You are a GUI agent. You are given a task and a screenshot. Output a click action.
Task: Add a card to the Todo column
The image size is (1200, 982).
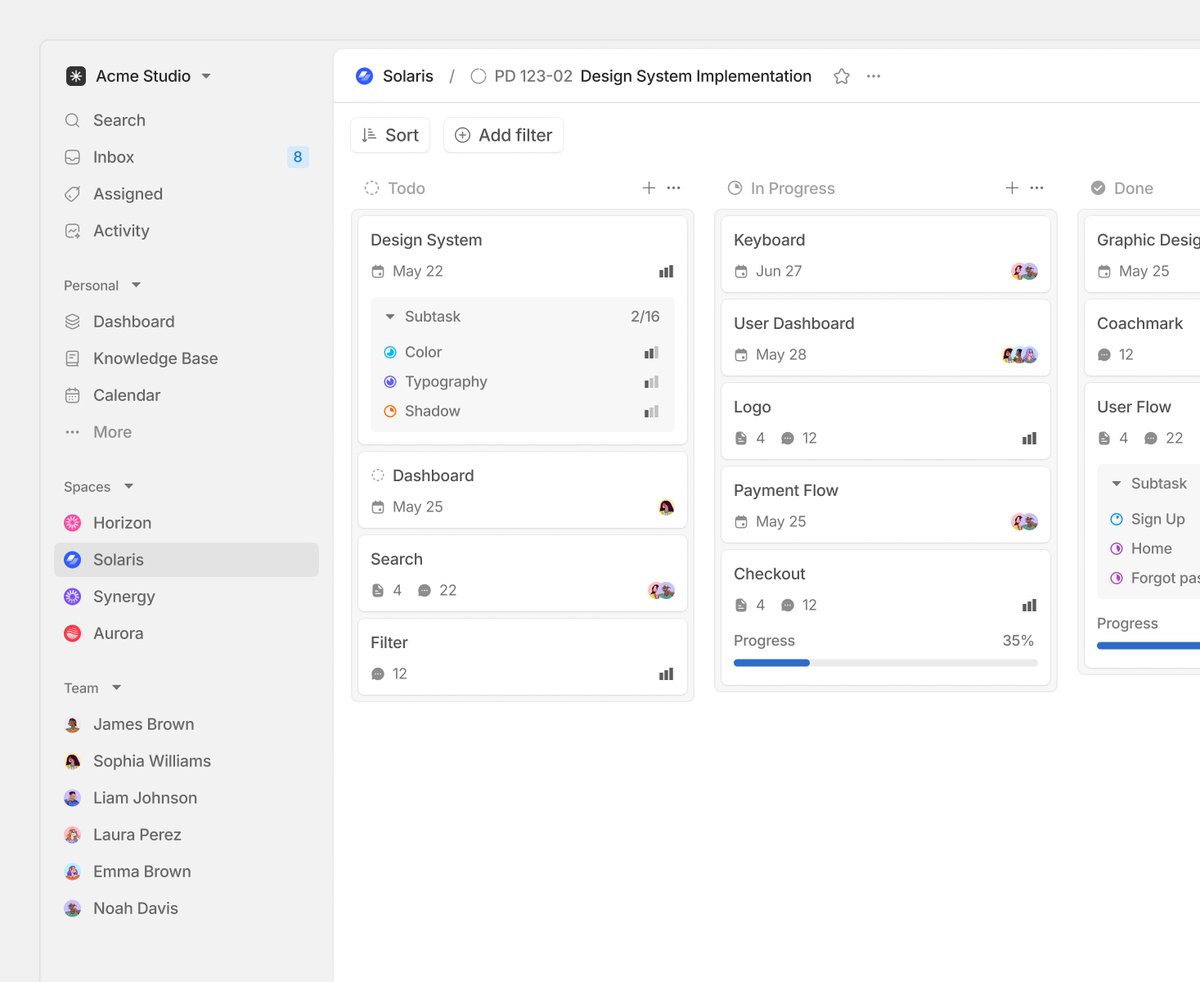[649, 188]
